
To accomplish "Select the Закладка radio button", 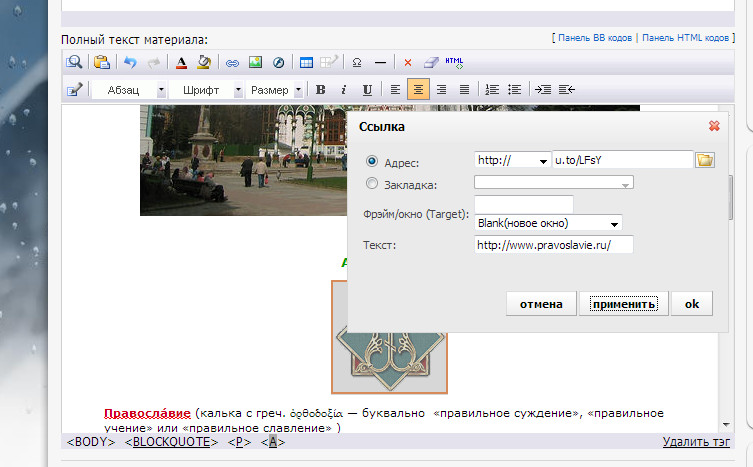I will [x=373, y=183].
